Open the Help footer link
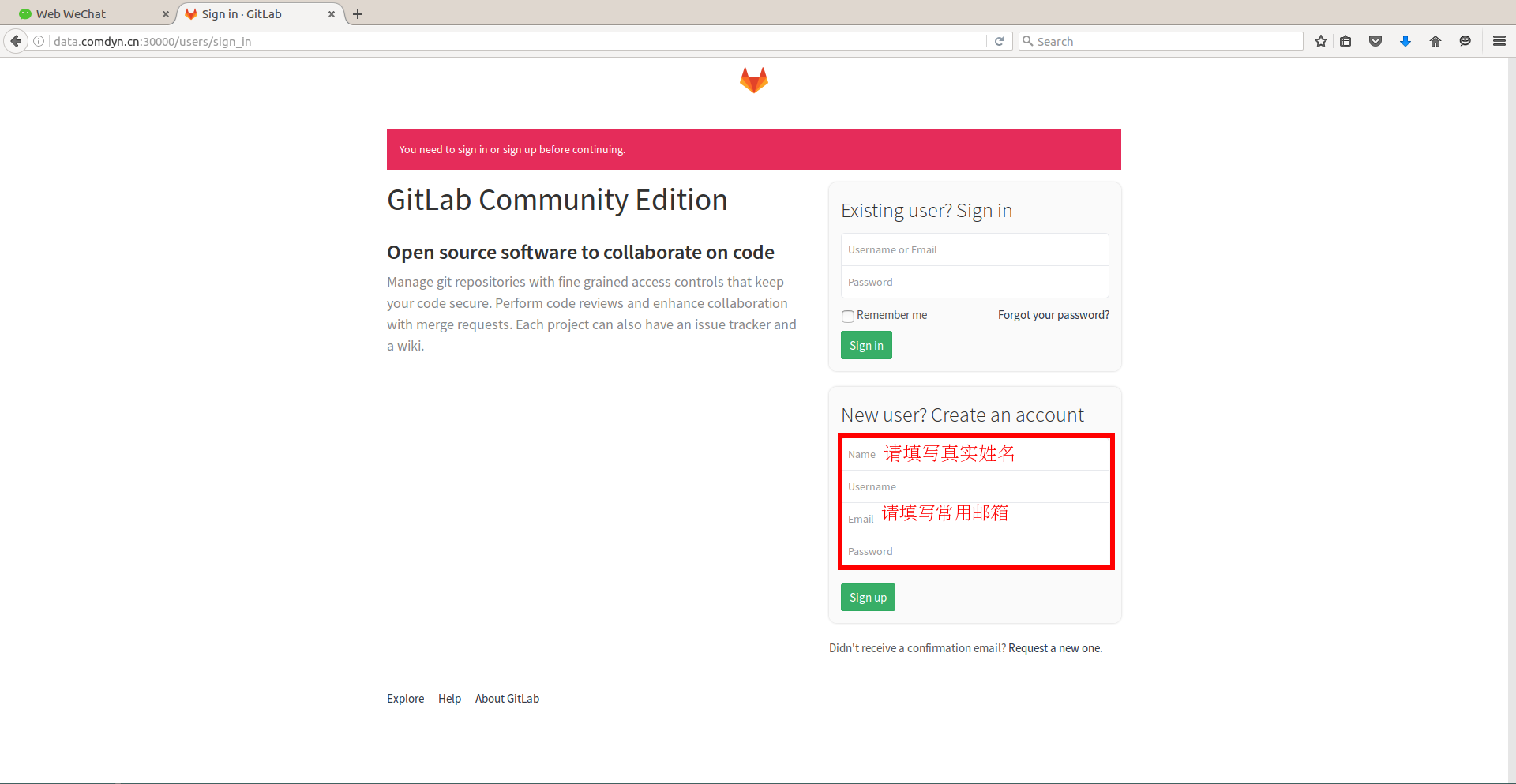Image resolution: width=1516 pixels, height=784 pixels. (449, 699)
